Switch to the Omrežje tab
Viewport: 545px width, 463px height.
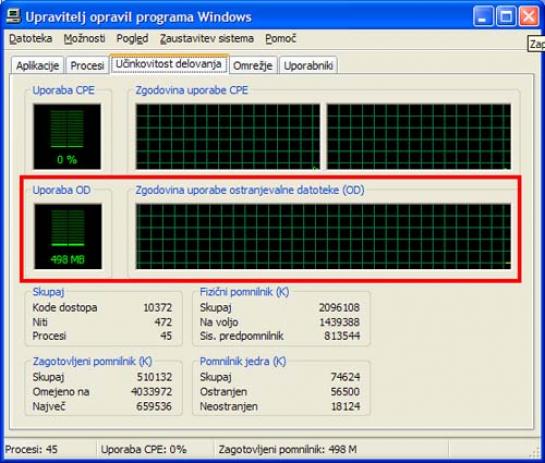[253, 65]
